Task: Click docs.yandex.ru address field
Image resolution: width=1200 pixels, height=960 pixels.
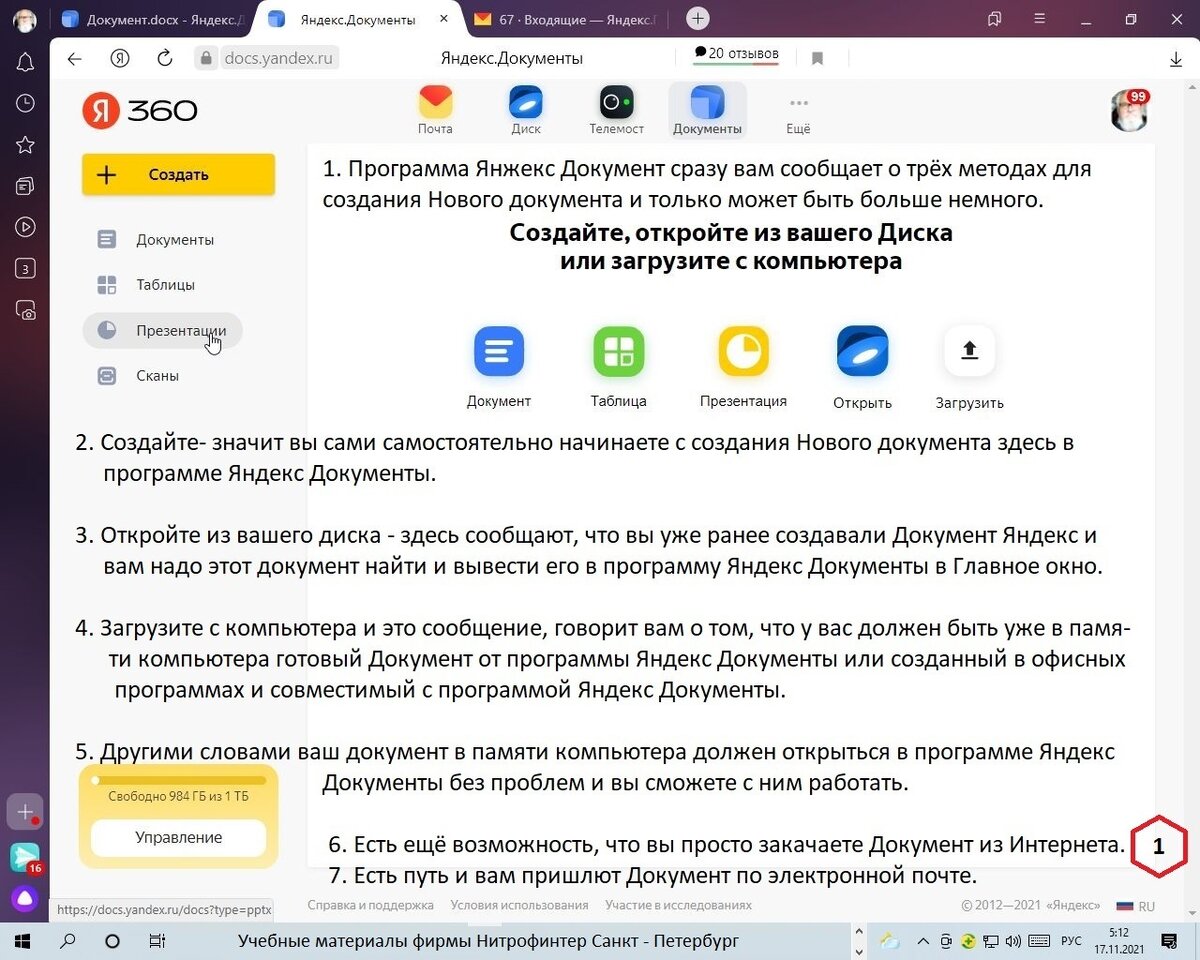Action: point(268,59)
